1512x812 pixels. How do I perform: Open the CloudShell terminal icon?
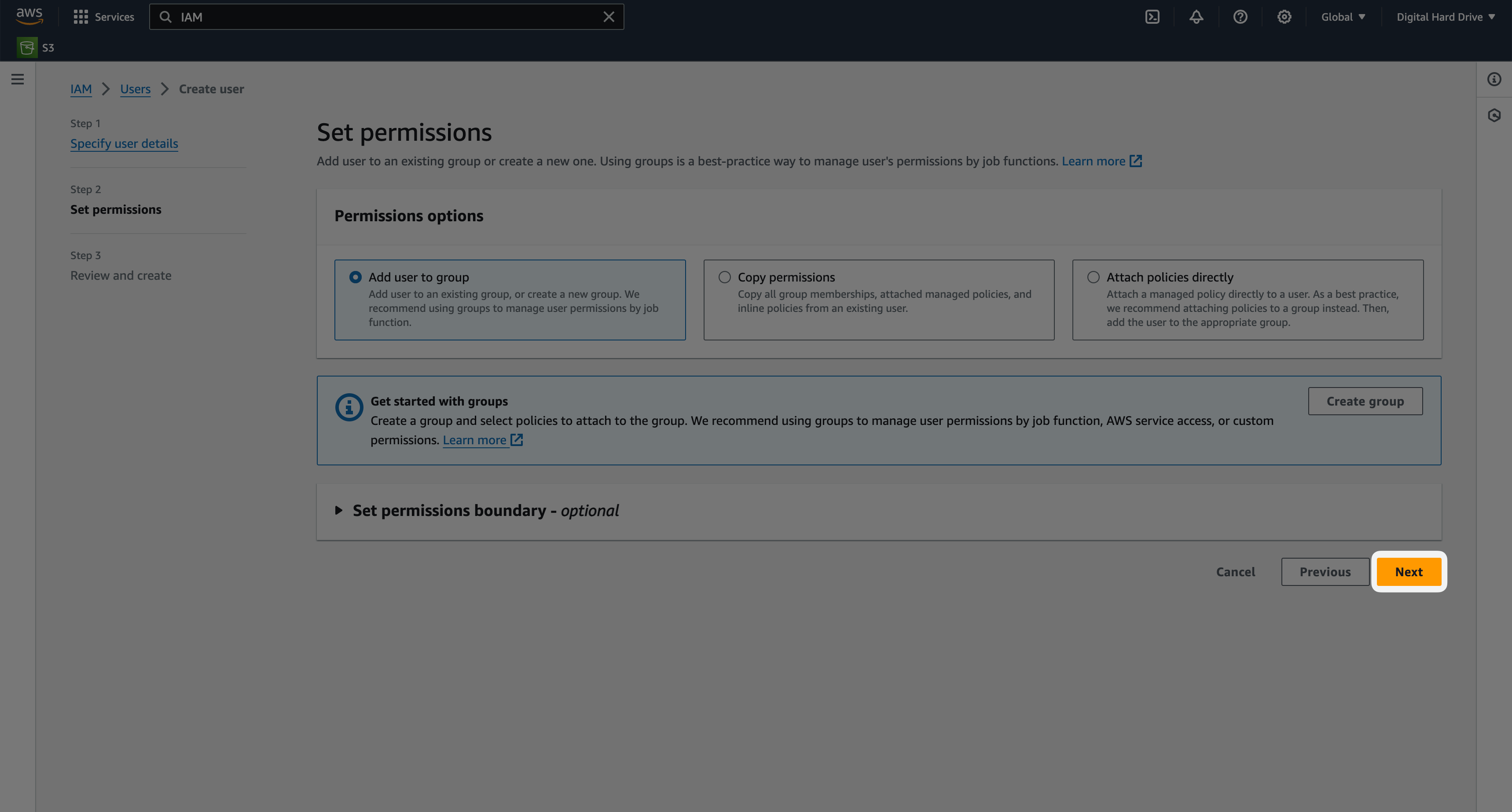tap(1152, 17)
